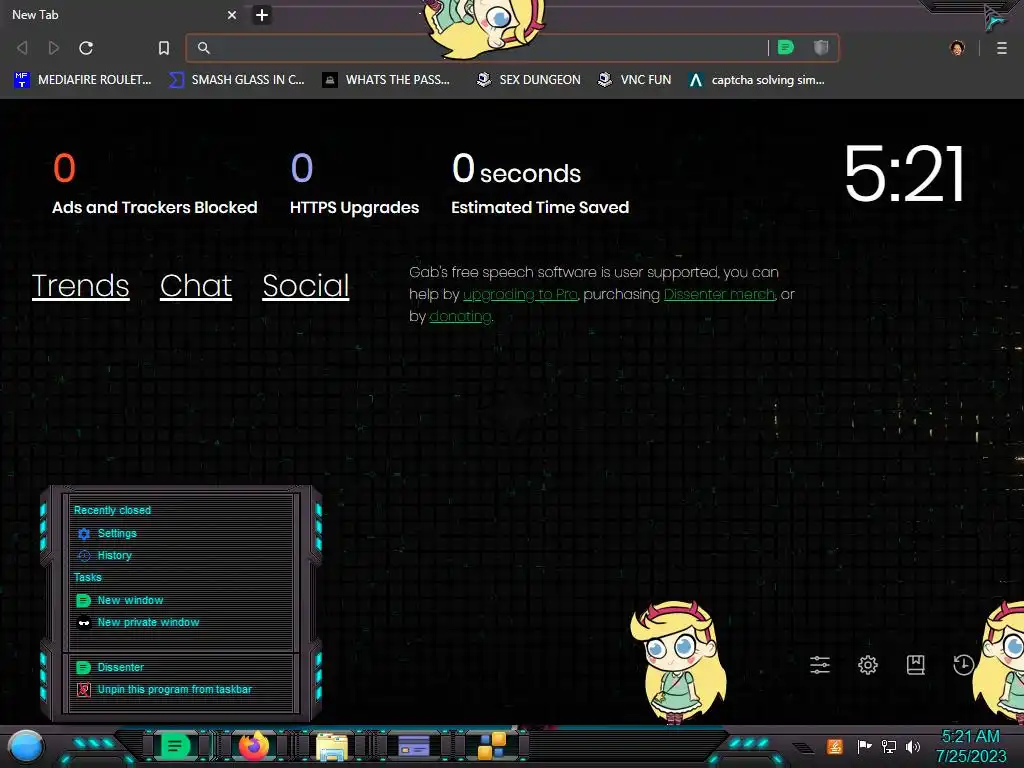
Task: Click the HTTPS Upgrades counter
Action: 355,184
